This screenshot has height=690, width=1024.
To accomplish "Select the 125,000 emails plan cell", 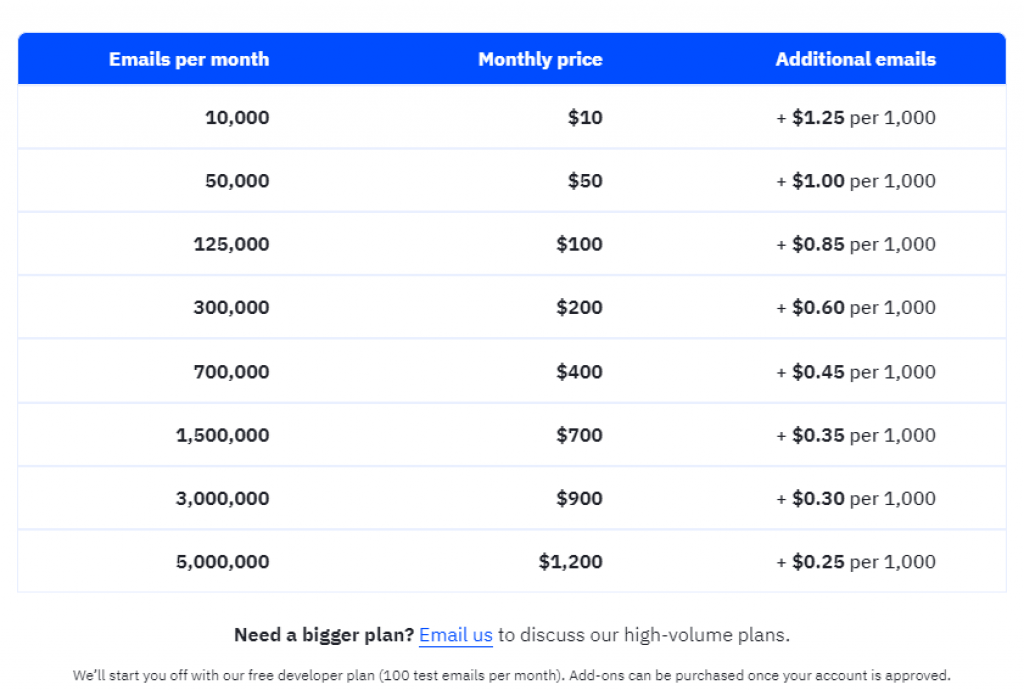I will (231, 244).
